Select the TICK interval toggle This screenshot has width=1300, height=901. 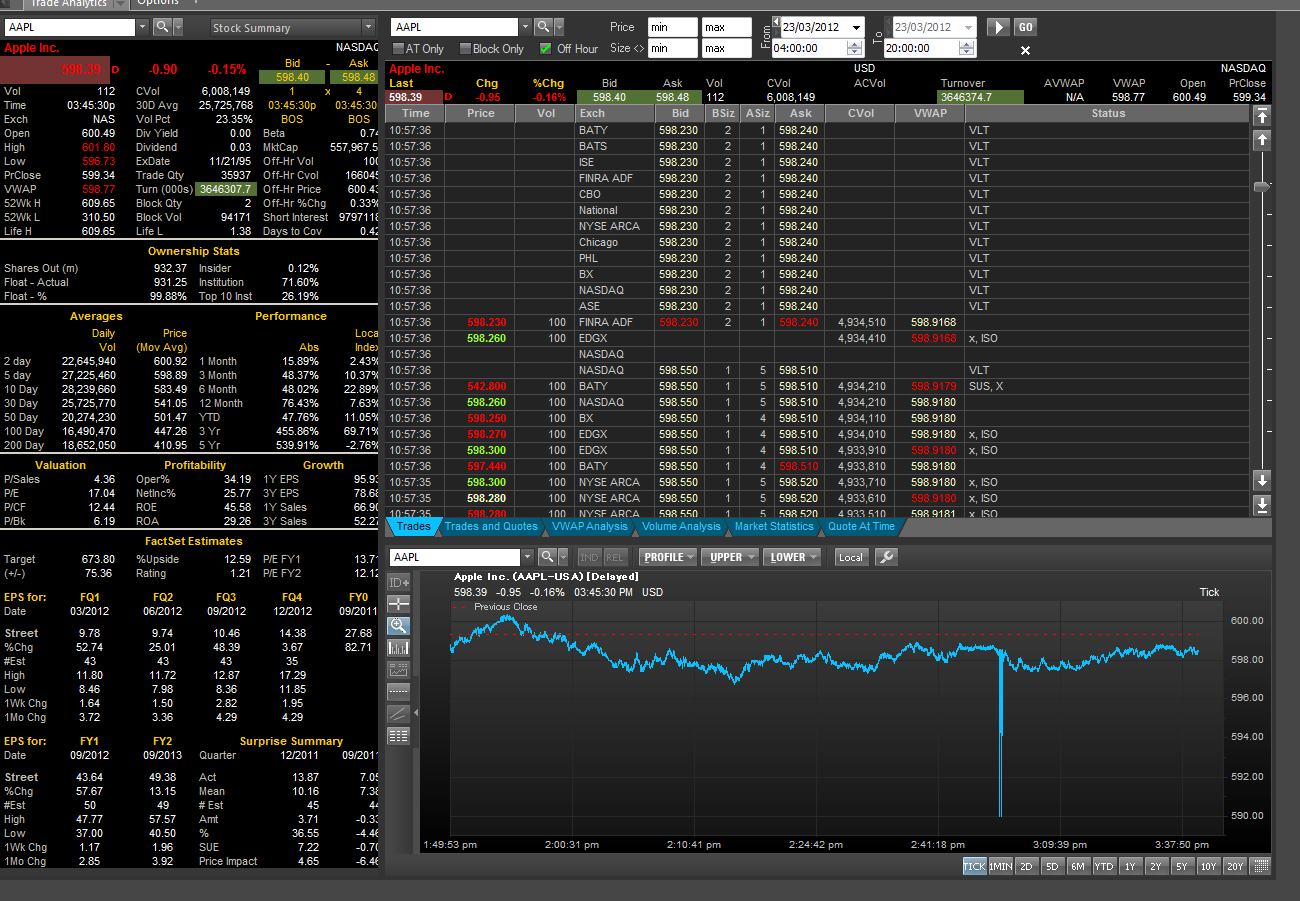click(x=974, y=867)
